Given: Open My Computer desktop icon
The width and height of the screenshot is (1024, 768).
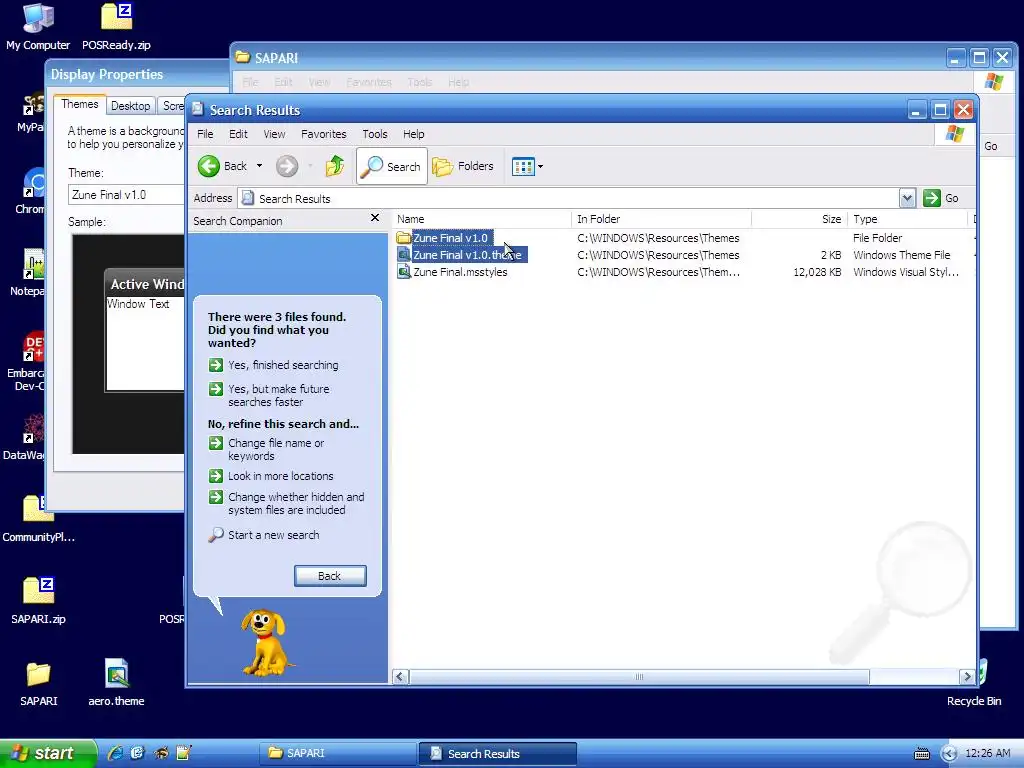Looking at the screenshot, I should [38, 26].
